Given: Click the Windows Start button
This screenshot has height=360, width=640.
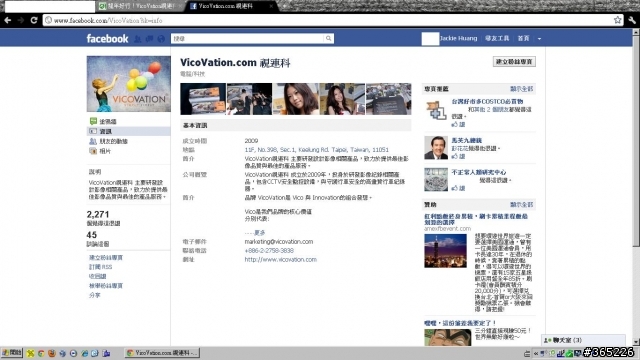Looking at the screenshot, I should (12, 353).
